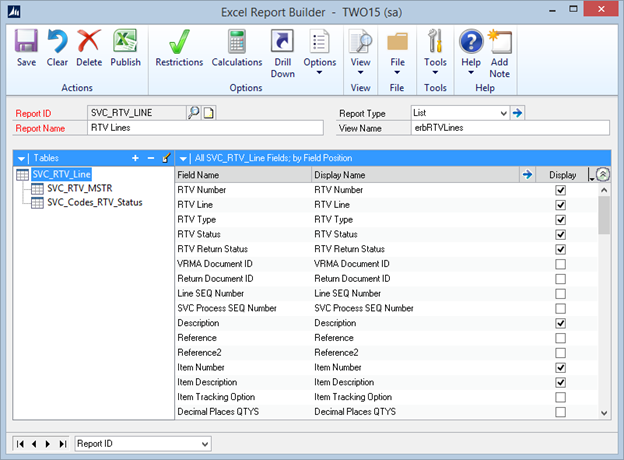Click the edit pencil icon in Tables header
The height and width of the screenshot is (460, 624).
(166, 158)
